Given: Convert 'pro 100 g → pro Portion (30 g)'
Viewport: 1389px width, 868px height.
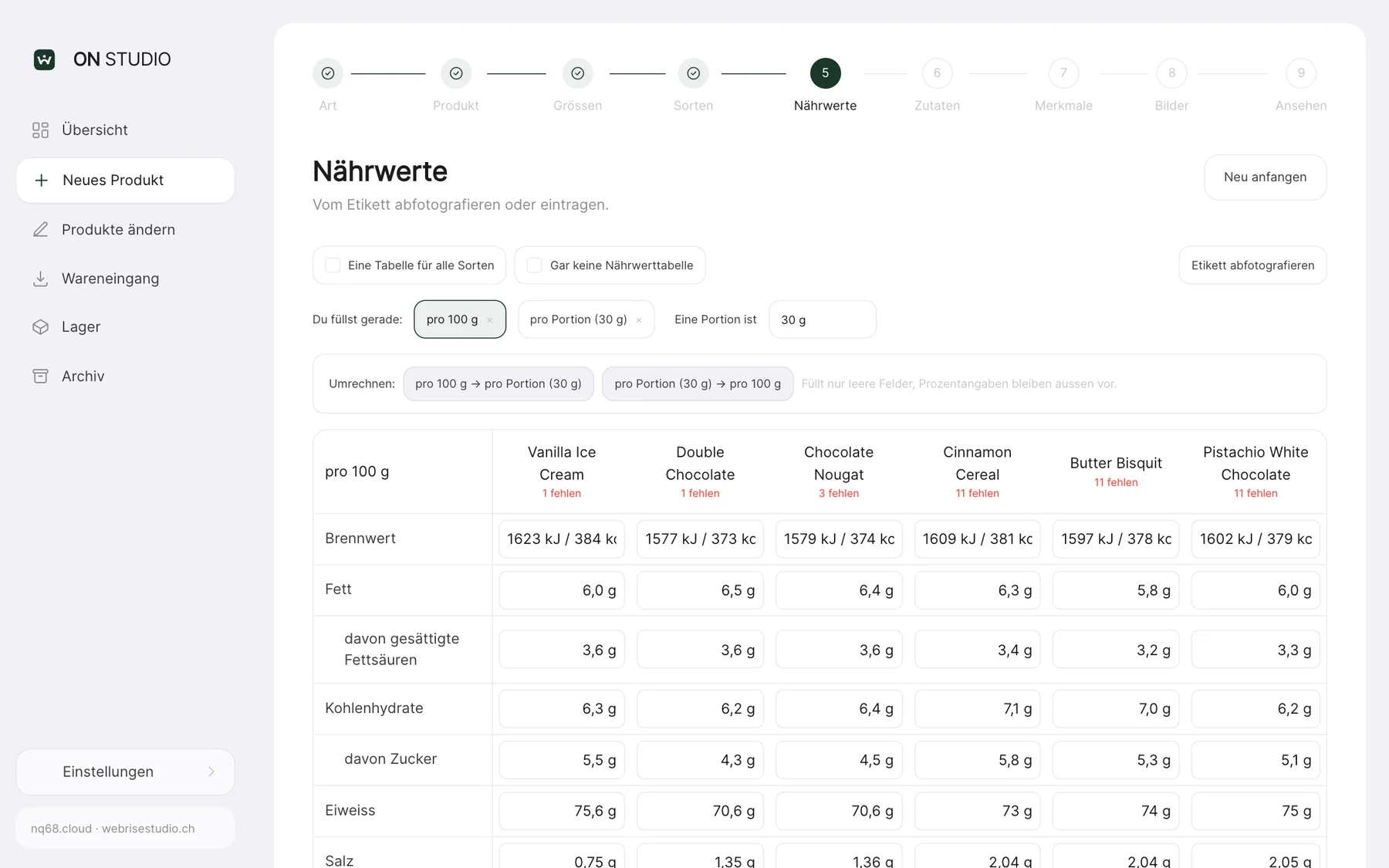Looking at the screenshot, I should (498, 383).
